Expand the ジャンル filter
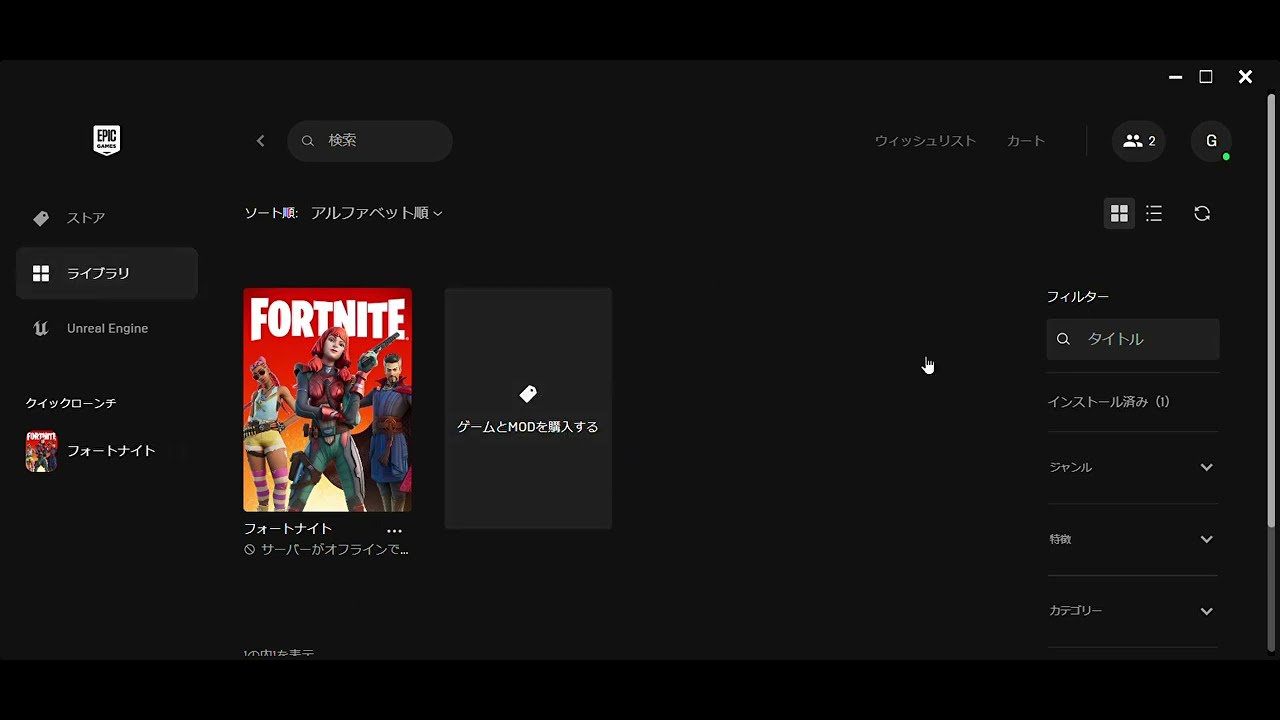Screen dimensions: 1280x720 tap(1132, 467)
